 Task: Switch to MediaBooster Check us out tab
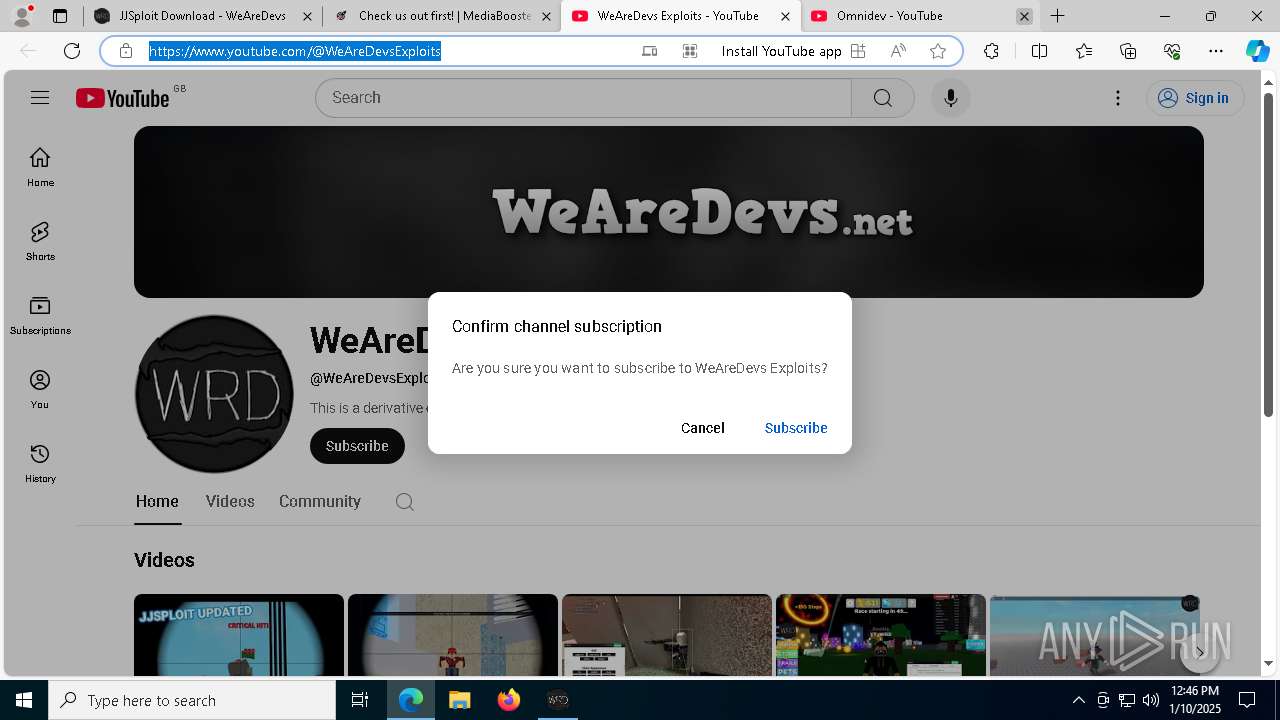tap(442, 16)
